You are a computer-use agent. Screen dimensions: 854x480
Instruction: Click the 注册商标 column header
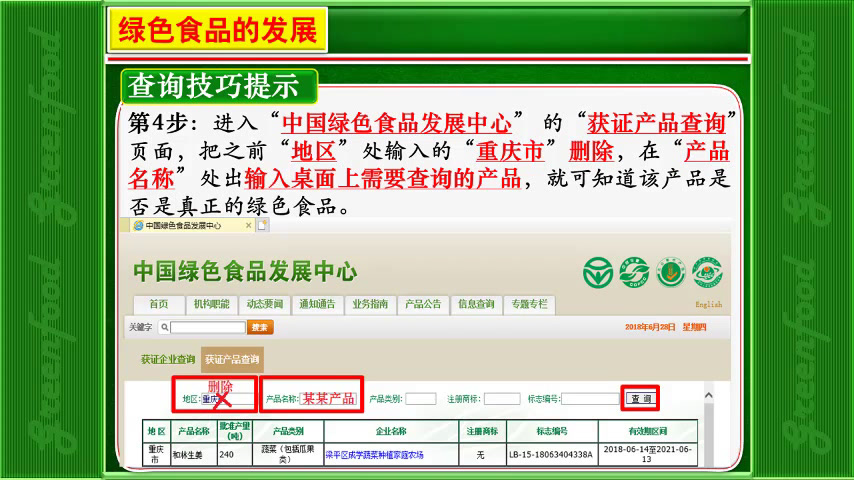[483, 431]
